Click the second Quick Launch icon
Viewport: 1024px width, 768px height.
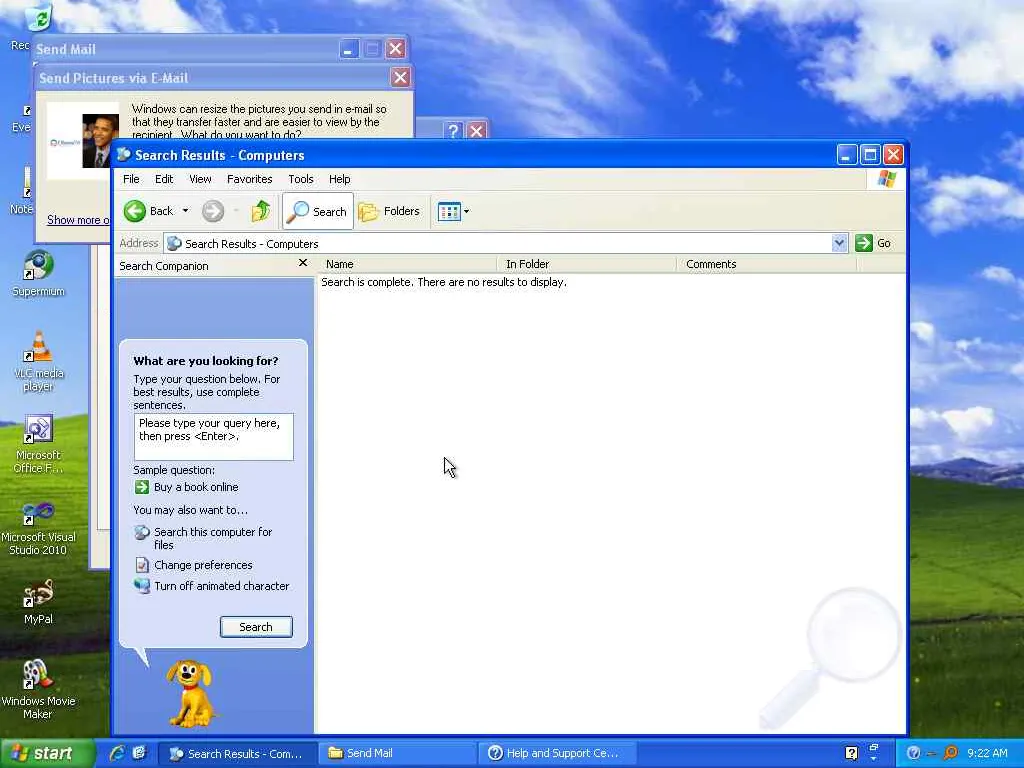click(x=139, y=753)
